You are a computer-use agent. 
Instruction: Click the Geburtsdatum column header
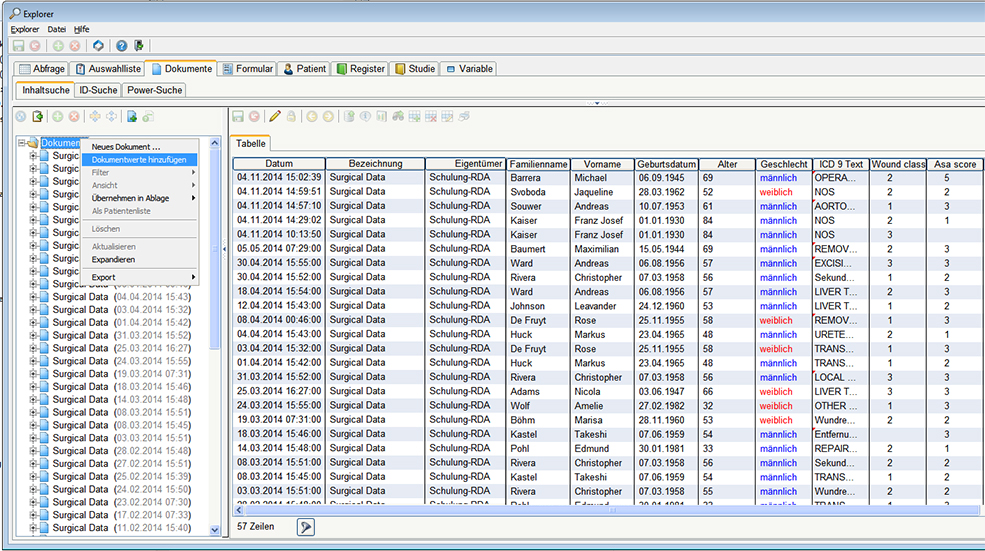click(665, 164)
